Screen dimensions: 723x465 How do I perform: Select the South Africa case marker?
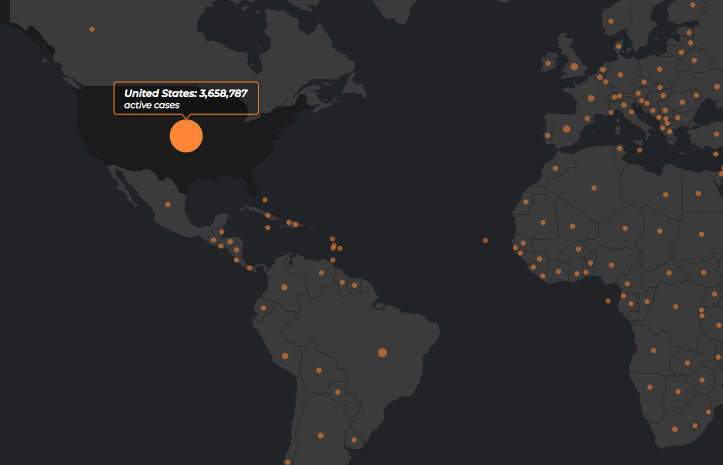675,429
